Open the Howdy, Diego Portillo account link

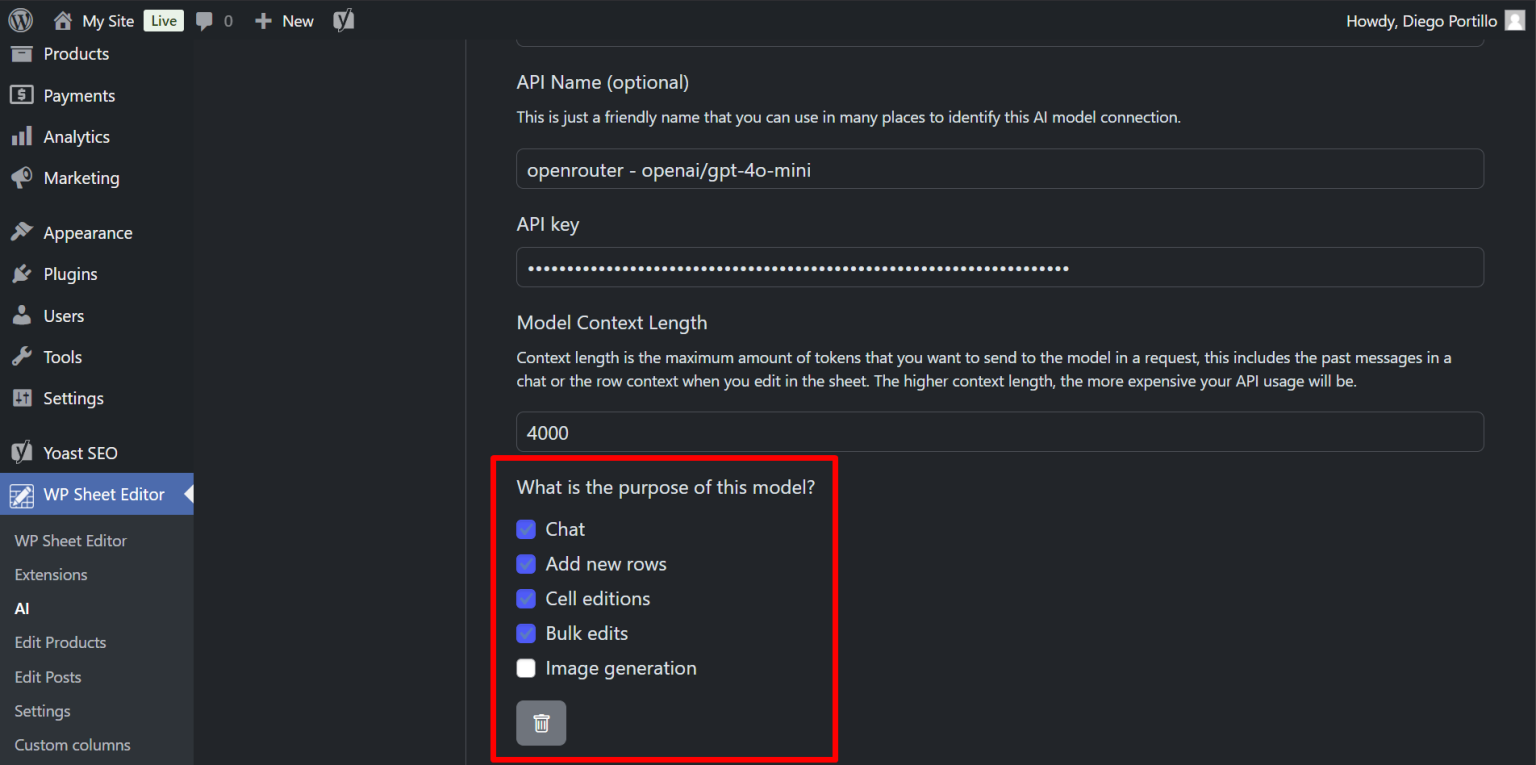coord(1420,20)
